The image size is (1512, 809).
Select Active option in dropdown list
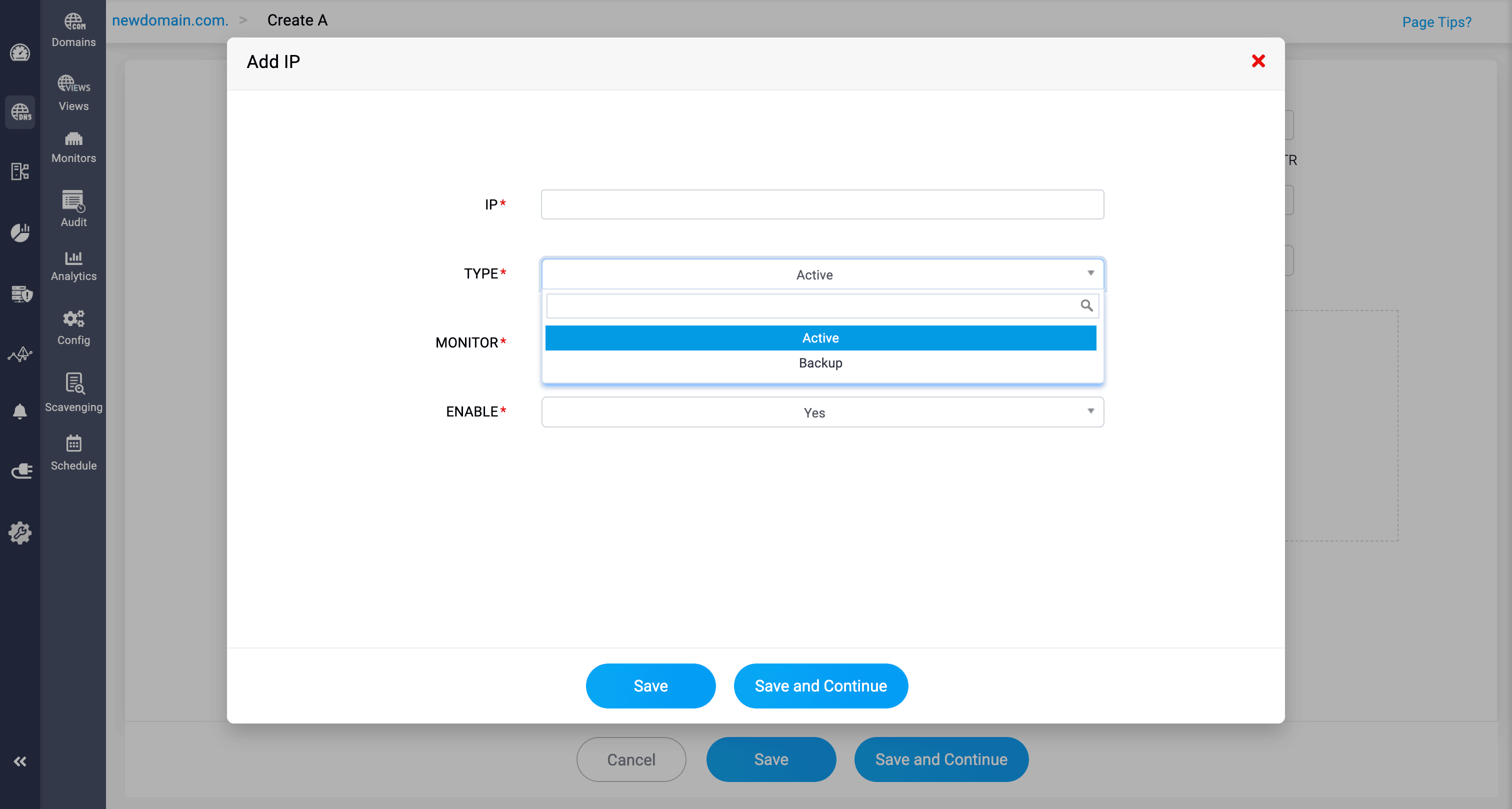pyautogui.click(x=820, y=338)
